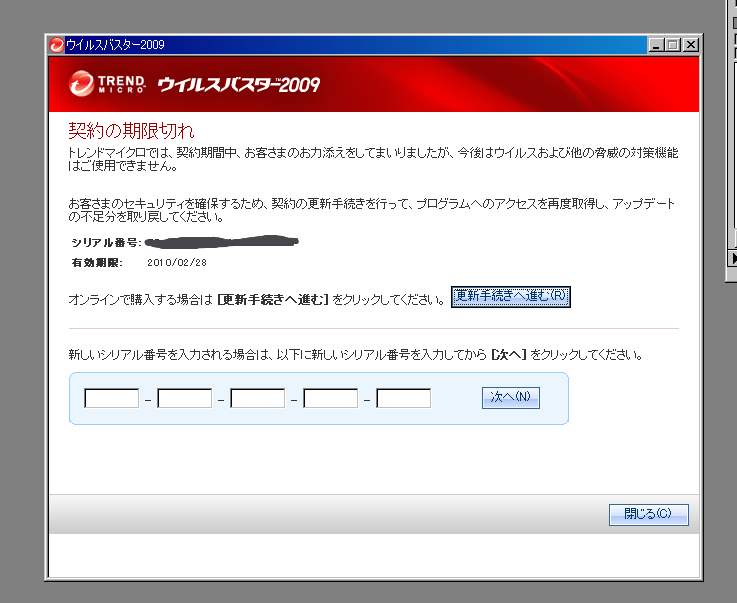Click the title bar Trend Micro icon

click(x=57, y=45)
